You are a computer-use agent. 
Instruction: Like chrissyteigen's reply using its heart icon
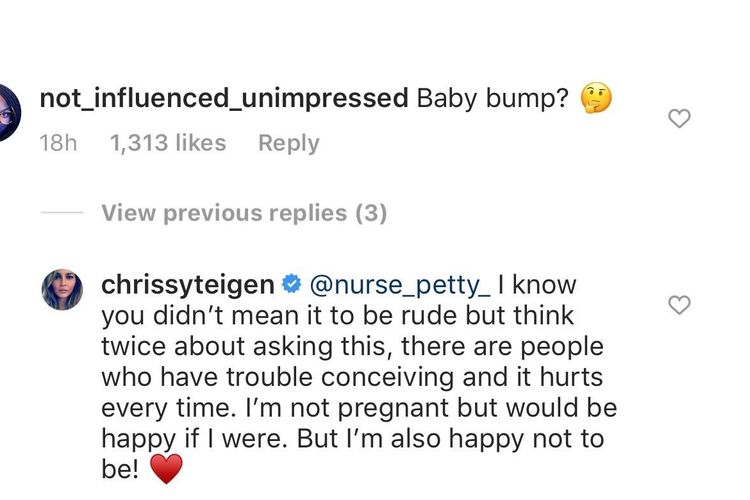click(x=679, y=304)
